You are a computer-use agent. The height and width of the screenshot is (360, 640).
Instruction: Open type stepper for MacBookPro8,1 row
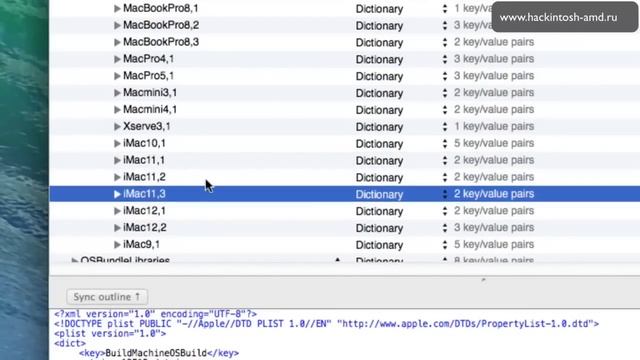(444, 9)
